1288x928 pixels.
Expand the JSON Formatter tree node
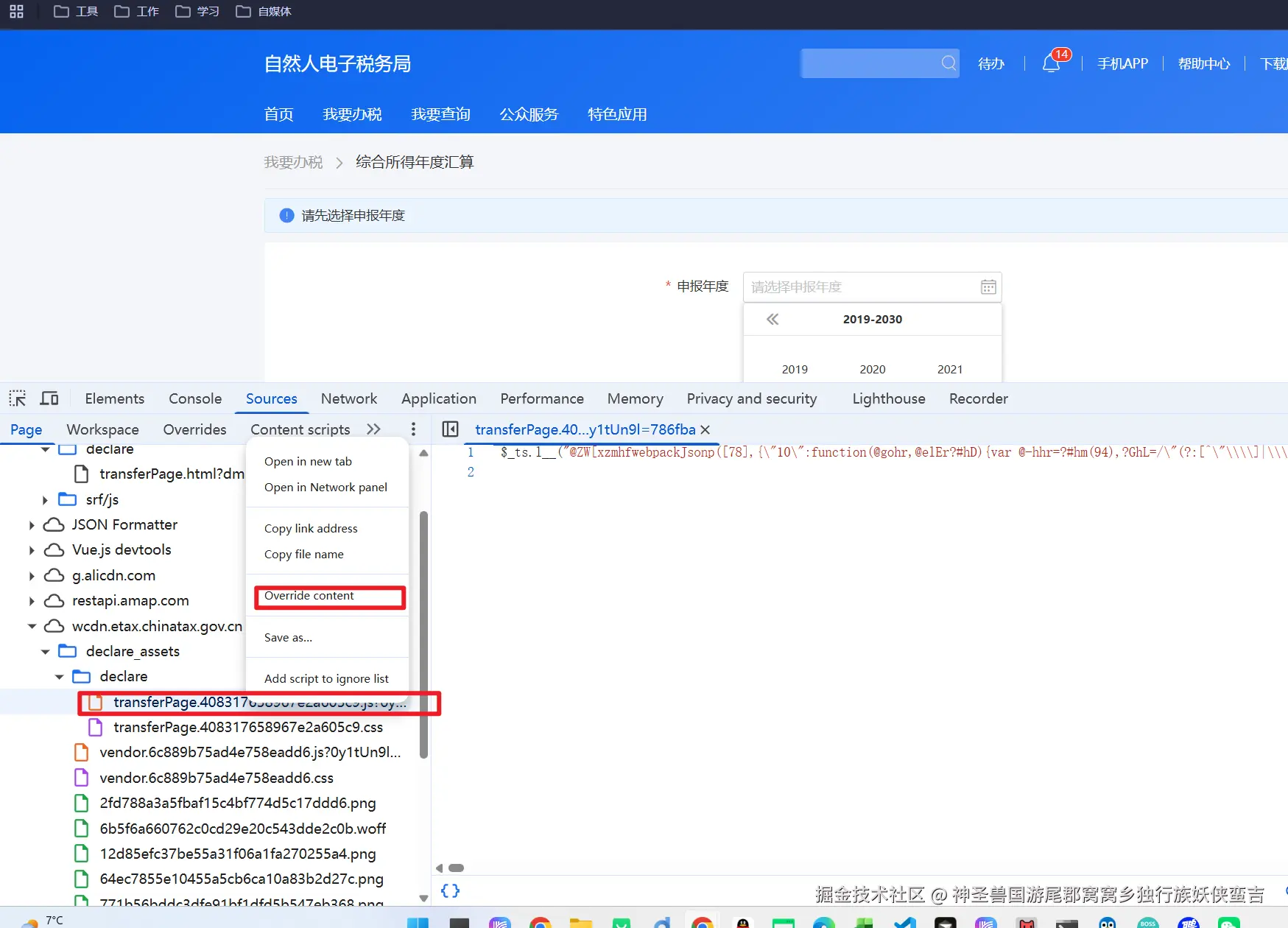[31, 524]
